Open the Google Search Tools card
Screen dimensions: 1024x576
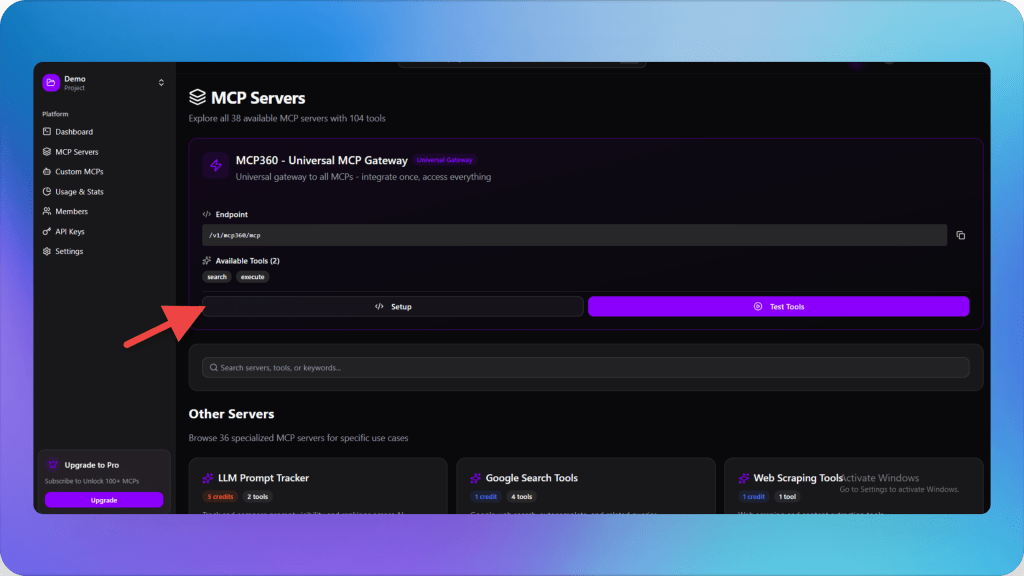(586, 486)
